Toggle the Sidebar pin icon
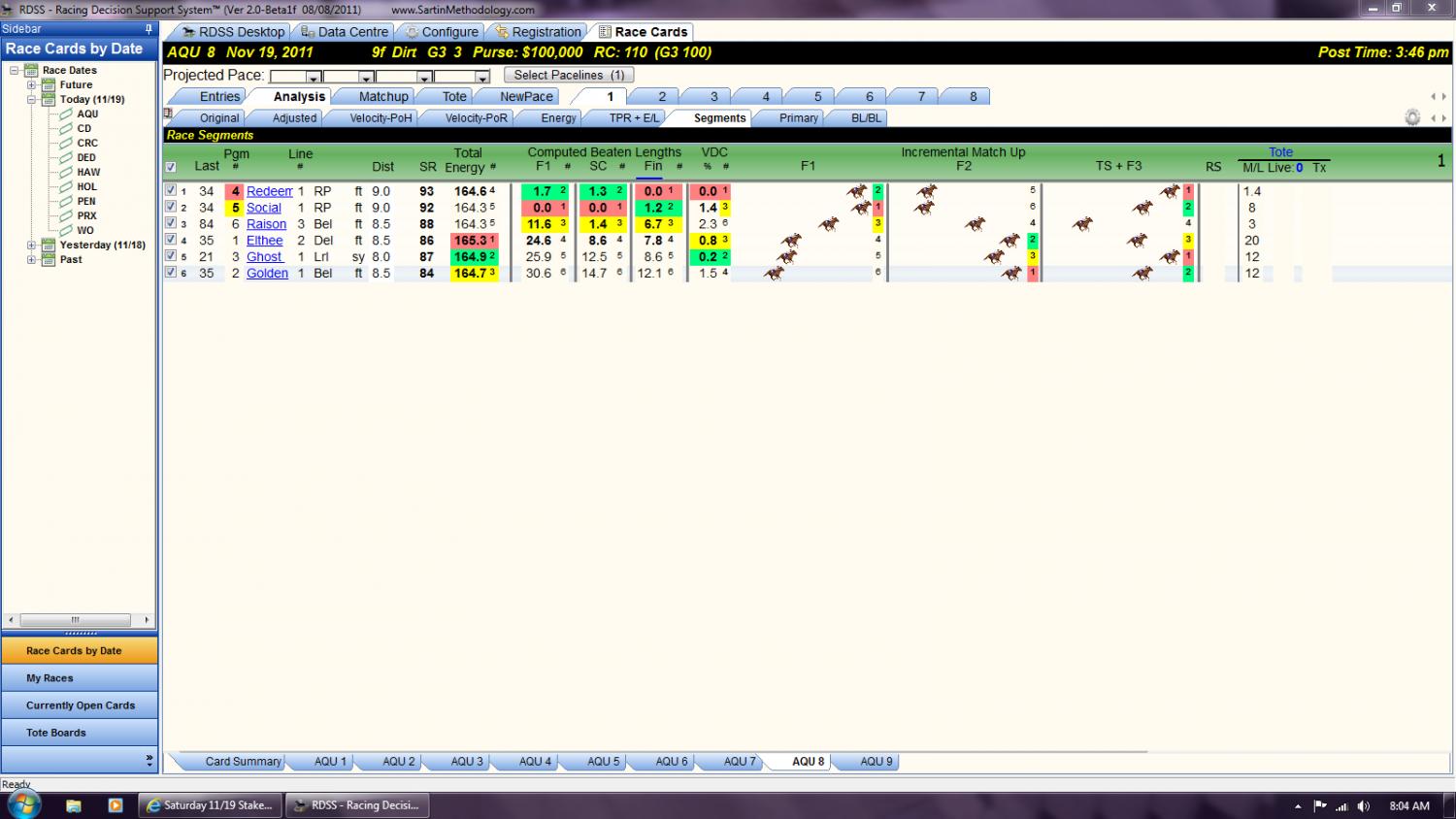 [149, 29]
